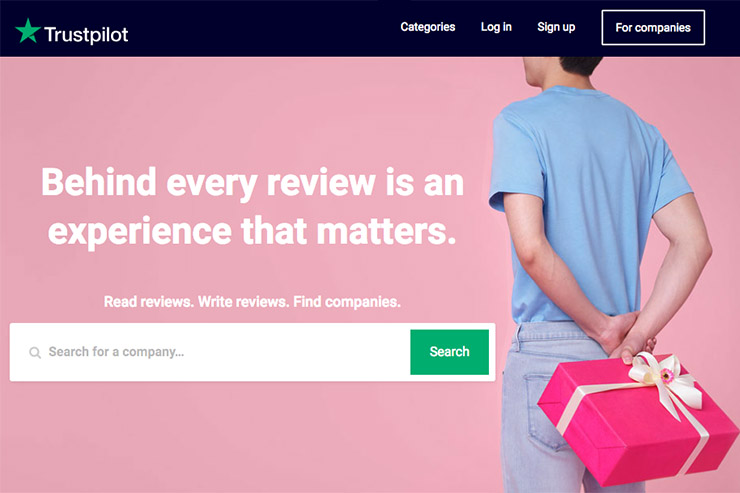Click the word 'experience' in the headline
740x493 pixels.
click(140, 232)
